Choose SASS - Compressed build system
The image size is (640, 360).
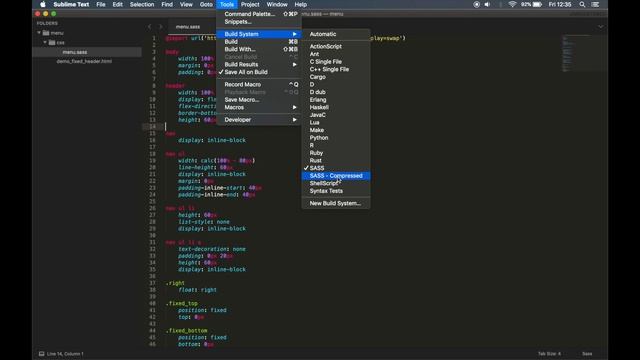click(x=336, y=176)
